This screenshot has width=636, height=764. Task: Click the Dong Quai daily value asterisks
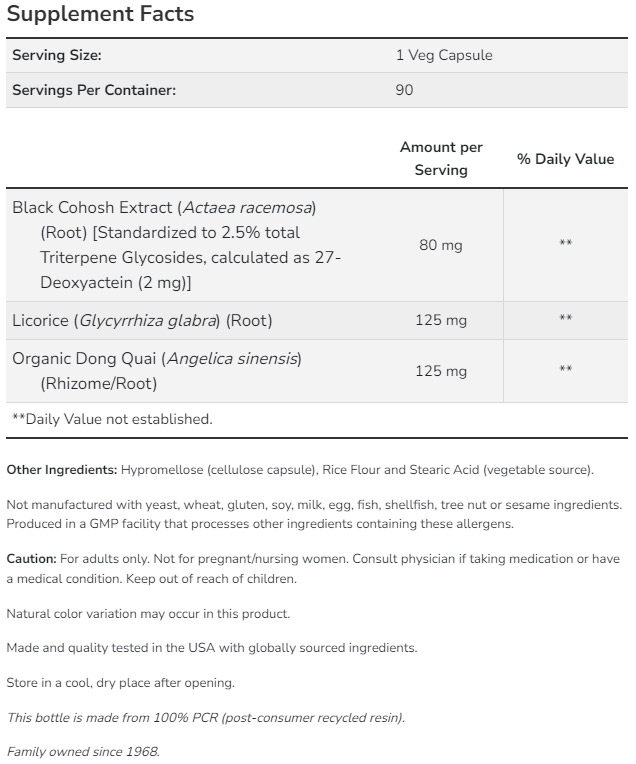click(x=565, y=370)
